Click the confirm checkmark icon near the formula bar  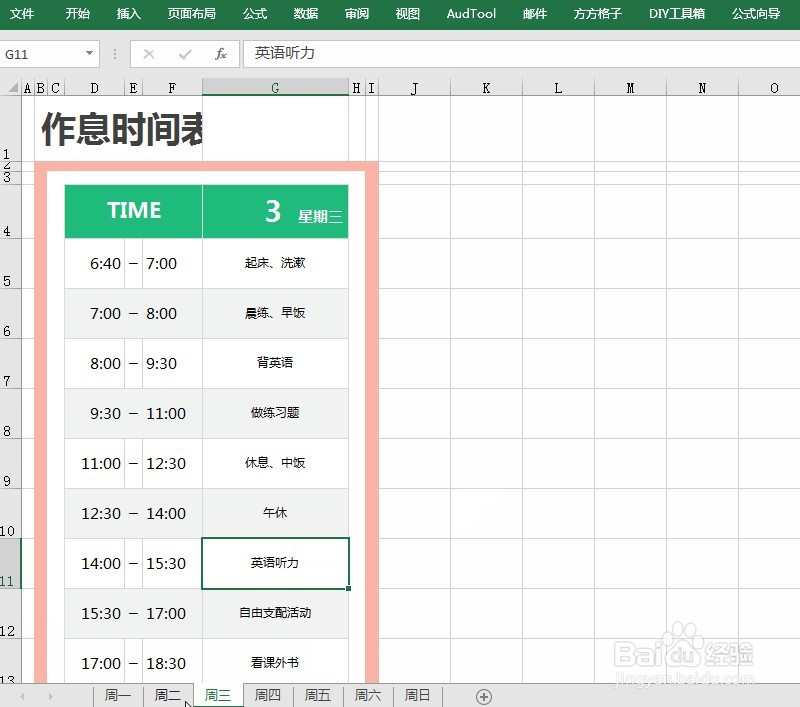coord(182,54)
